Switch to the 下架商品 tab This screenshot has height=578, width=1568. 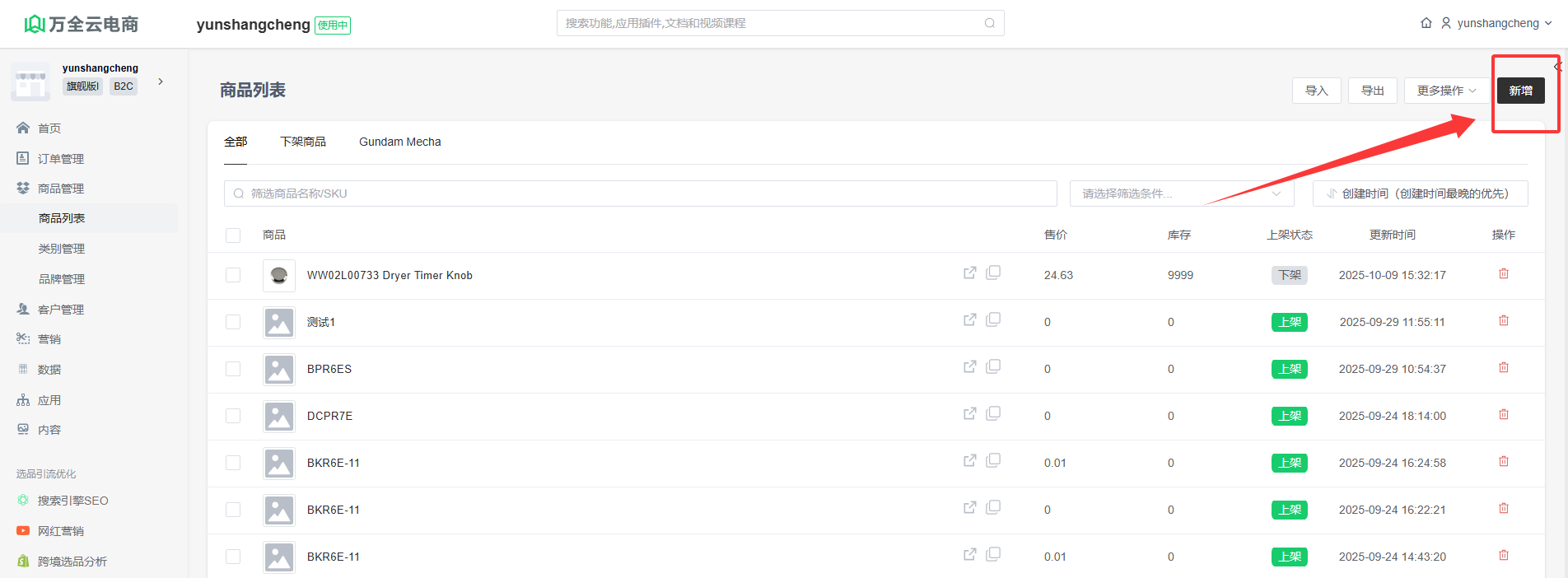[302, 142]
